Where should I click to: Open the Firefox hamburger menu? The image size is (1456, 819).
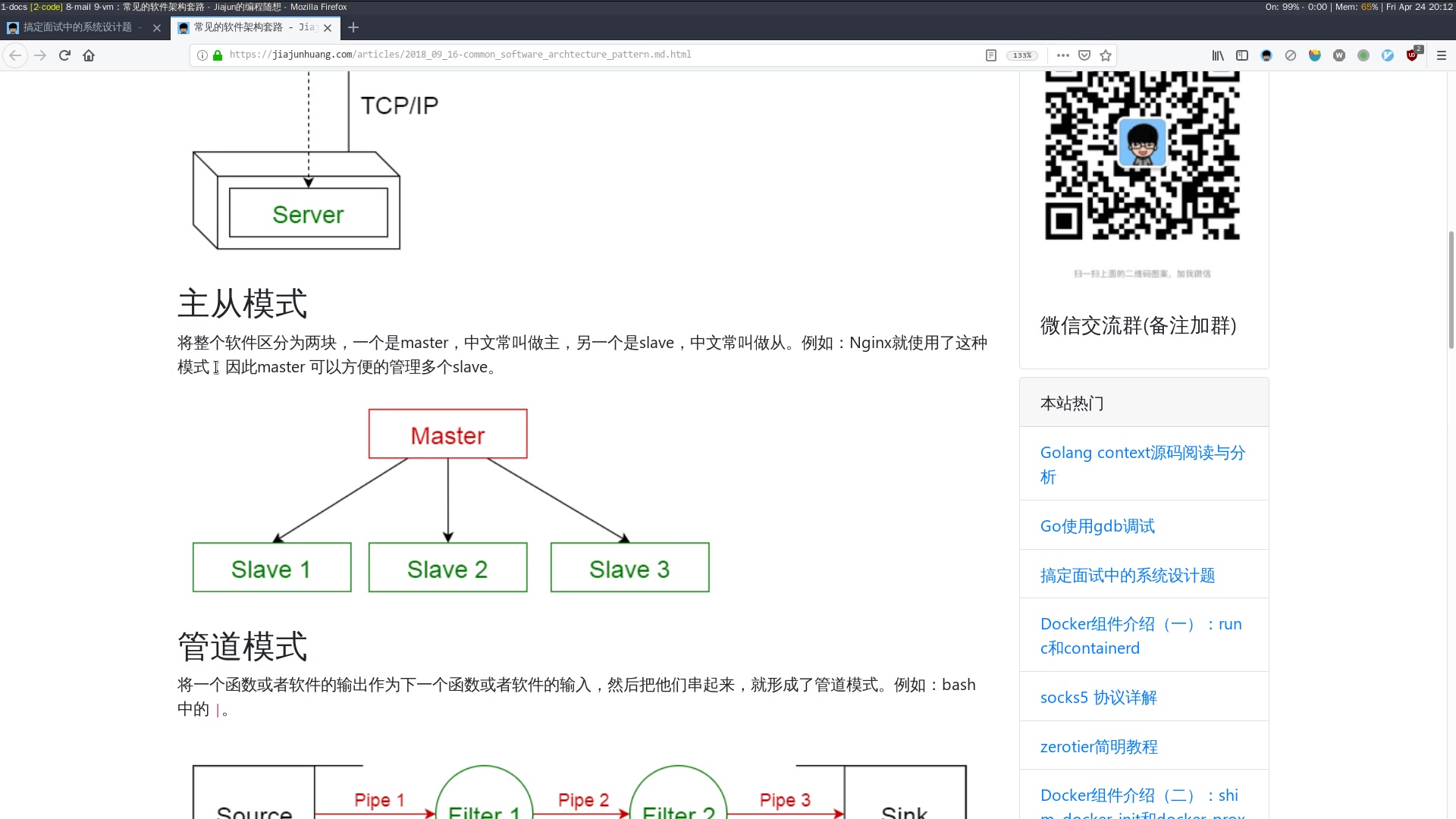click(1442, 55)
